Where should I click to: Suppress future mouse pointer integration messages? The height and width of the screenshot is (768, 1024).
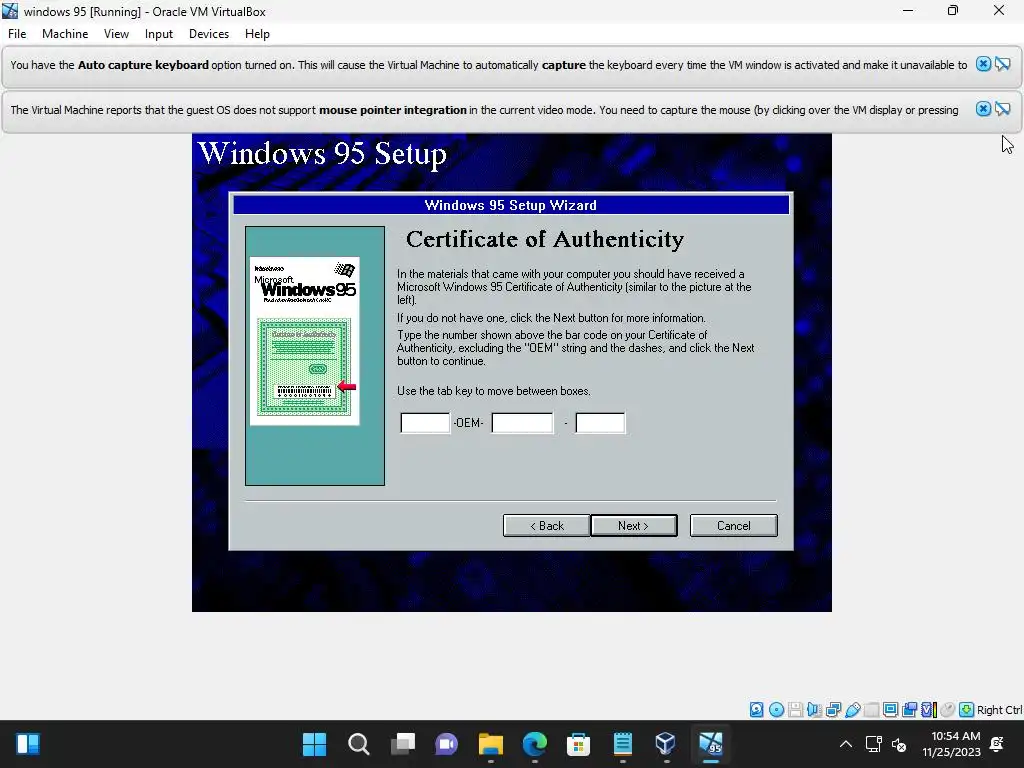tap(1002, 109)
